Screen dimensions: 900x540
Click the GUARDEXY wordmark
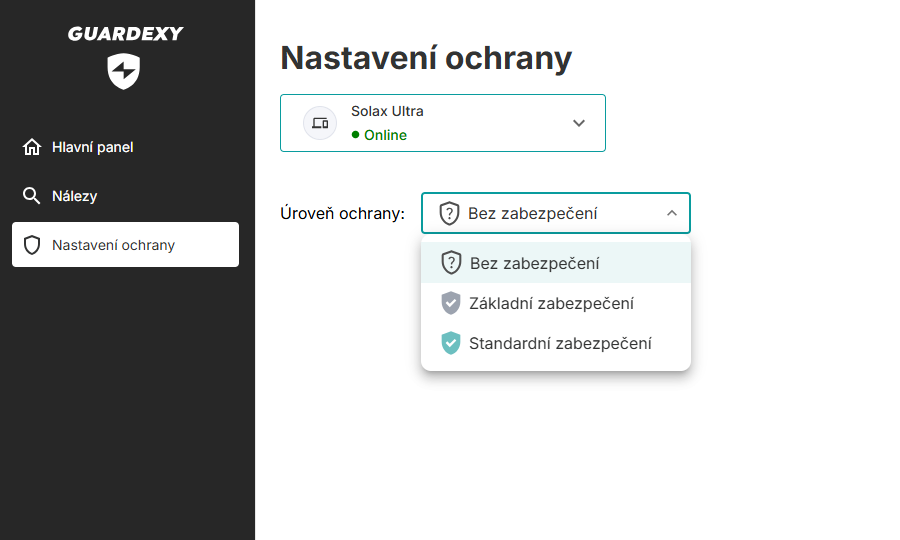click(126, 34)
